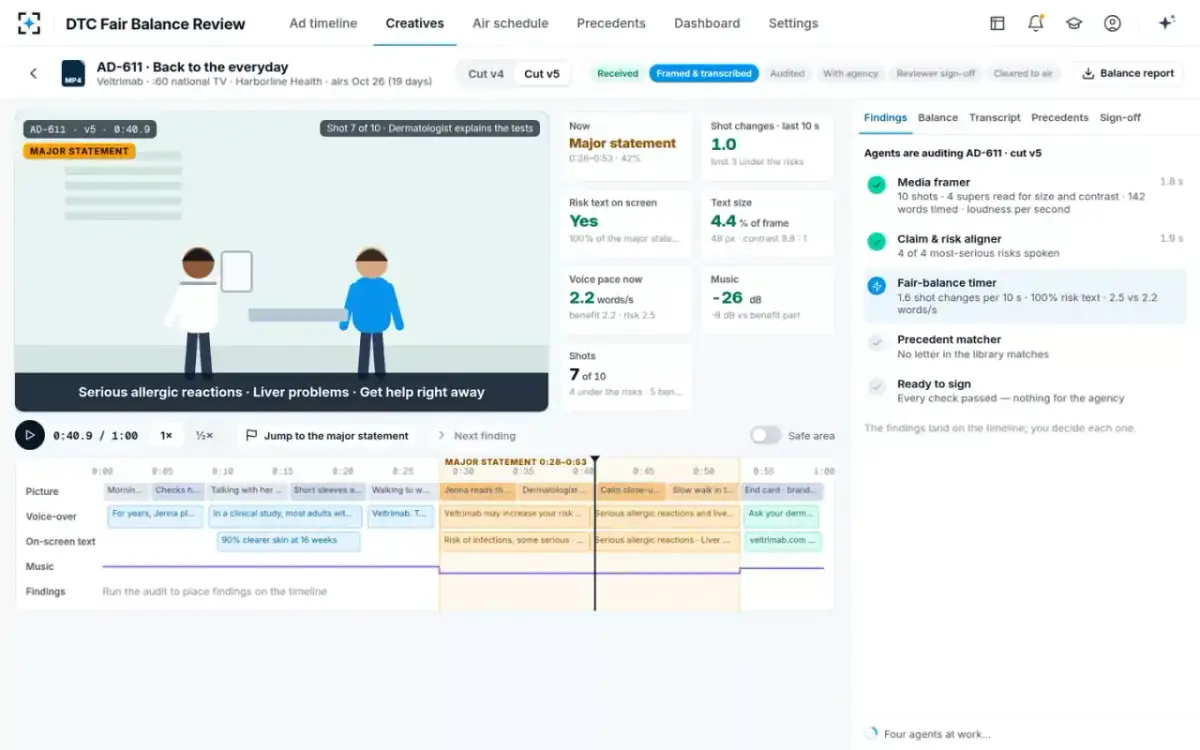1200x750 pixels.
Task: Go back using the left chevron arrow
Action: pos(33,73)
